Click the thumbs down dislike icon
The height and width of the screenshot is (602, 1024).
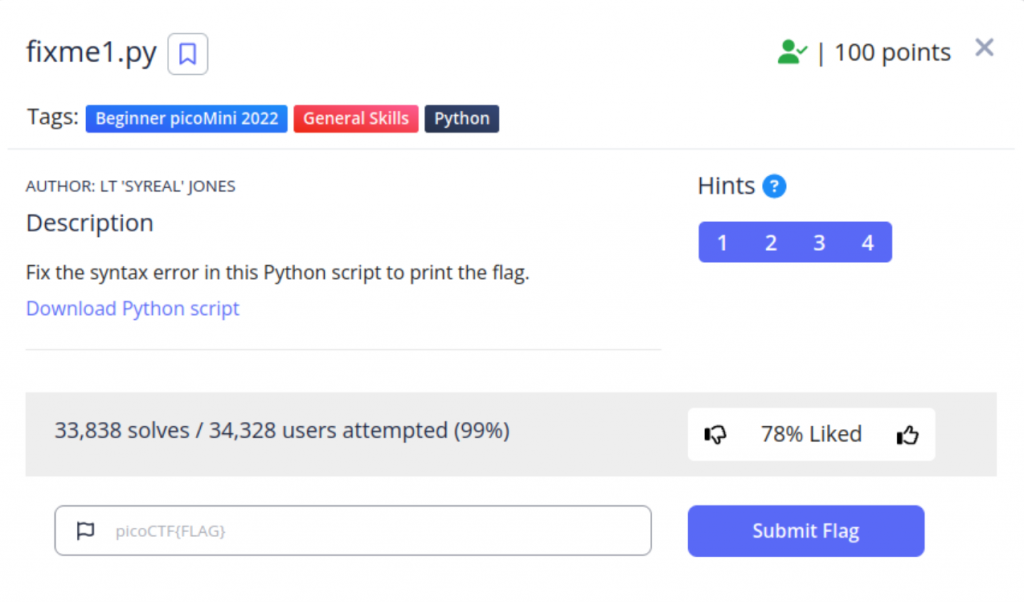pyautogui.click(x=716, y=434)
